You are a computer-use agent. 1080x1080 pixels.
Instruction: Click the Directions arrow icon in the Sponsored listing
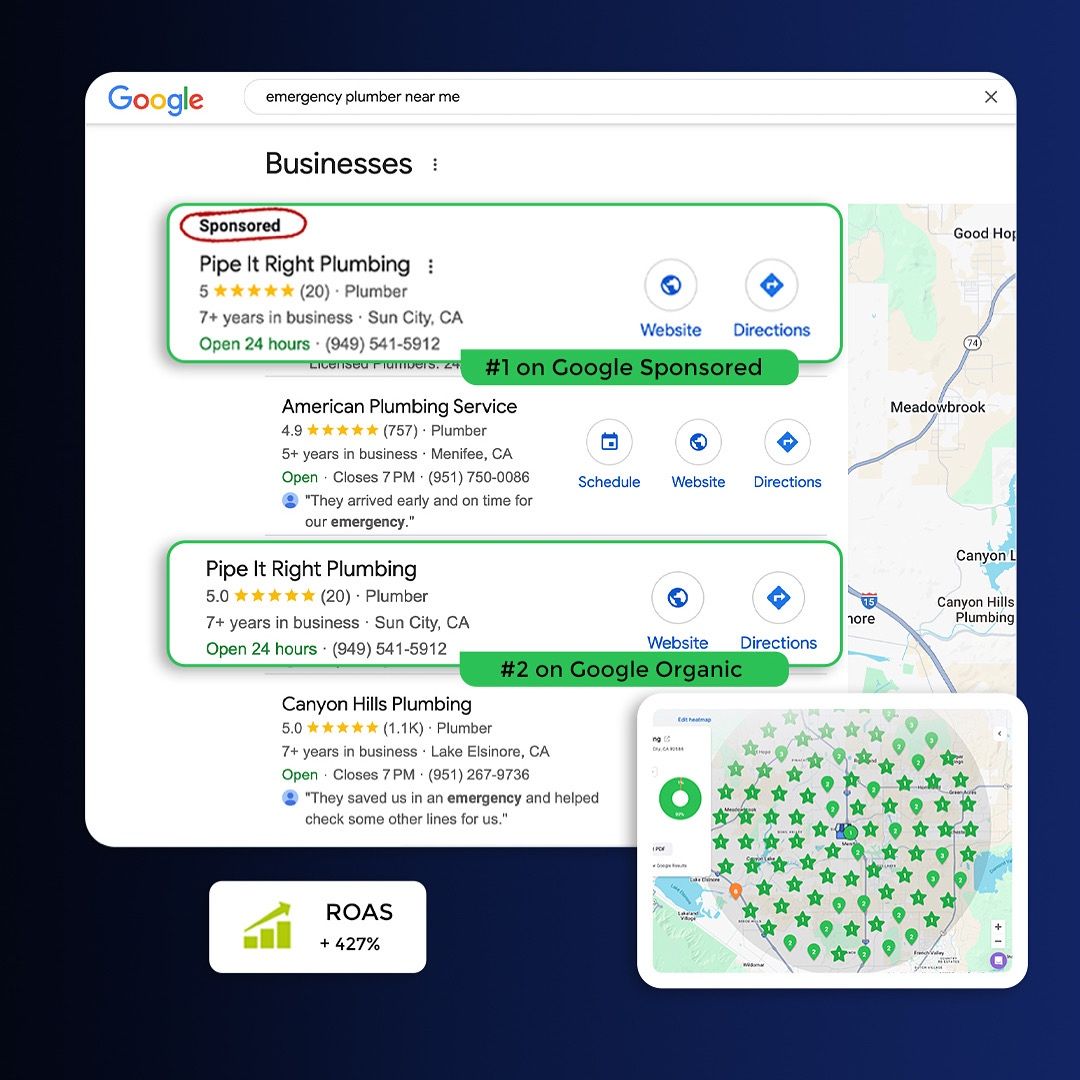coord(771,284)
